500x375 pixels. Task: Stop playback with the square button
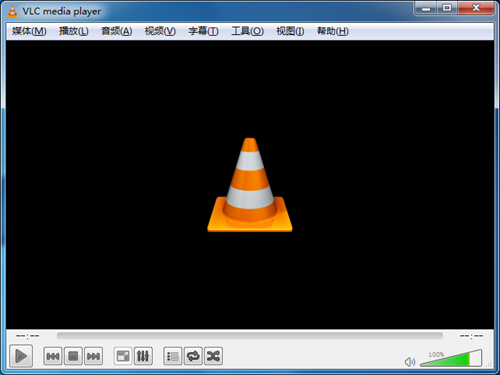(73, 356)
